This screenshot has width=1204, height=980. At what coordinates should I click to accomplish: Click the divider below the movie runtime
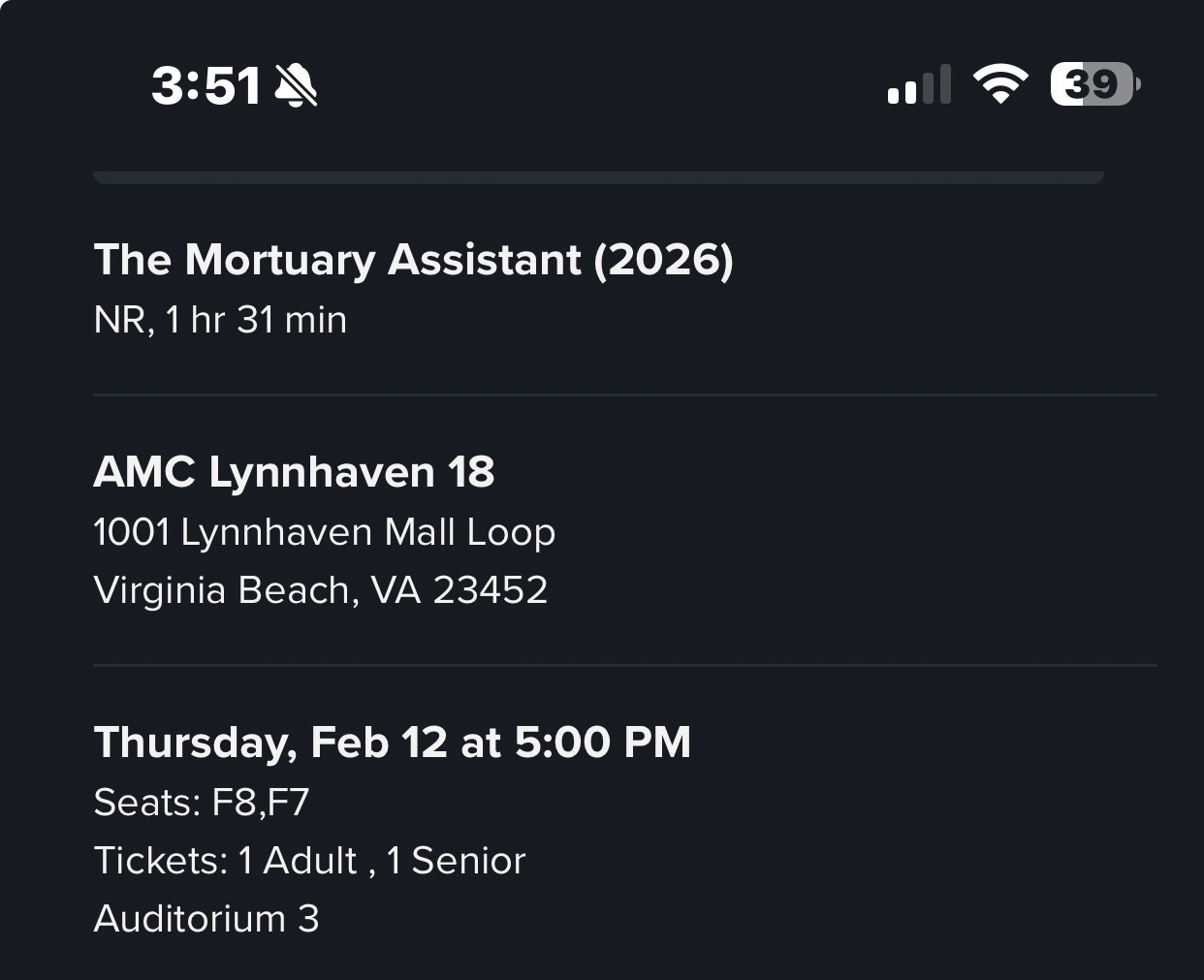click(x=624, y=395)
